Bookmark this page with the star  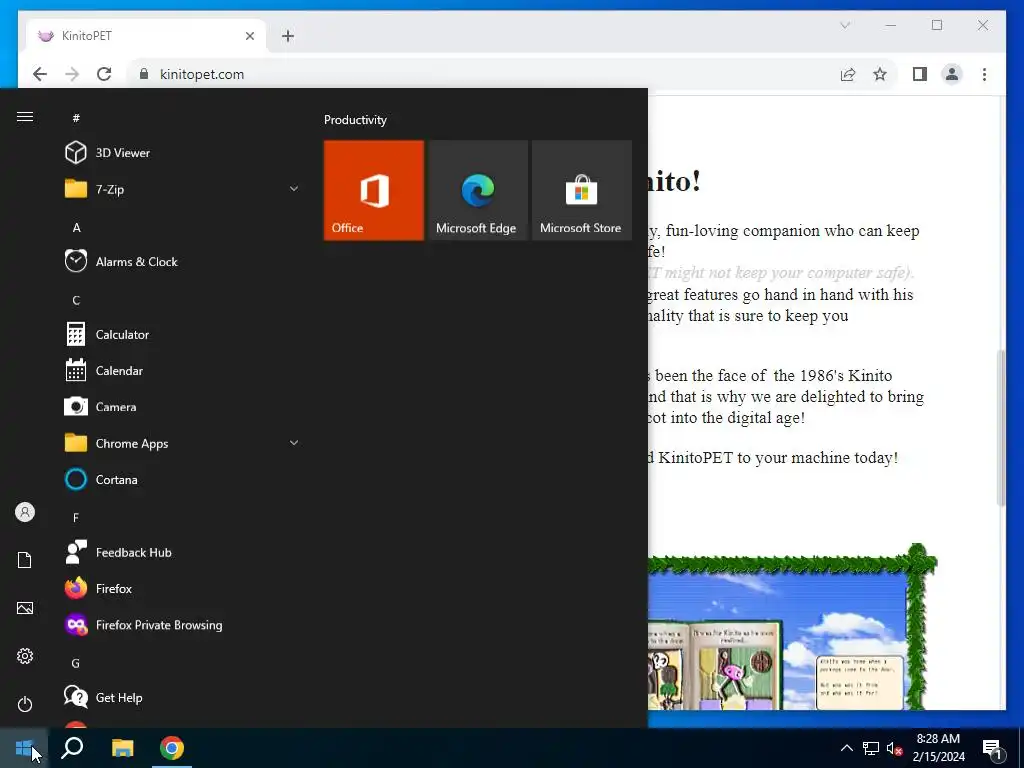[x=880, y=74]
